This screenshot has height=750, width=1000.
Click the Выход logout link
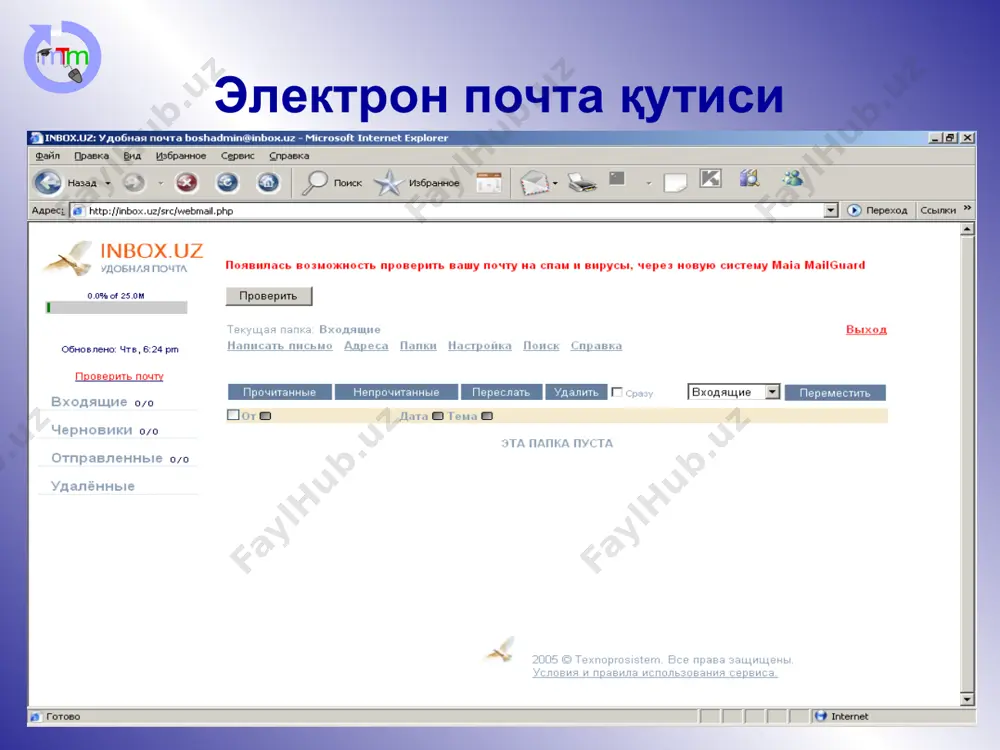click(866, 330)
